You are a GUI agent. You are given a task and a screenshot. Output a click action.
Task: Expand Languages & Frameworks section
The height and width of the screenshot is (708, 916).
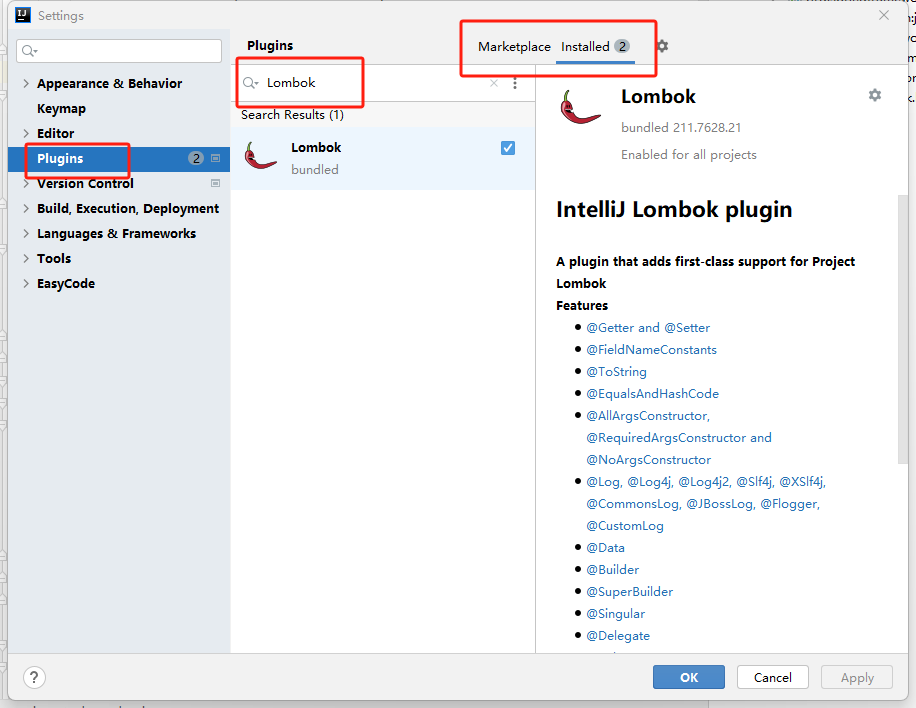26,234
